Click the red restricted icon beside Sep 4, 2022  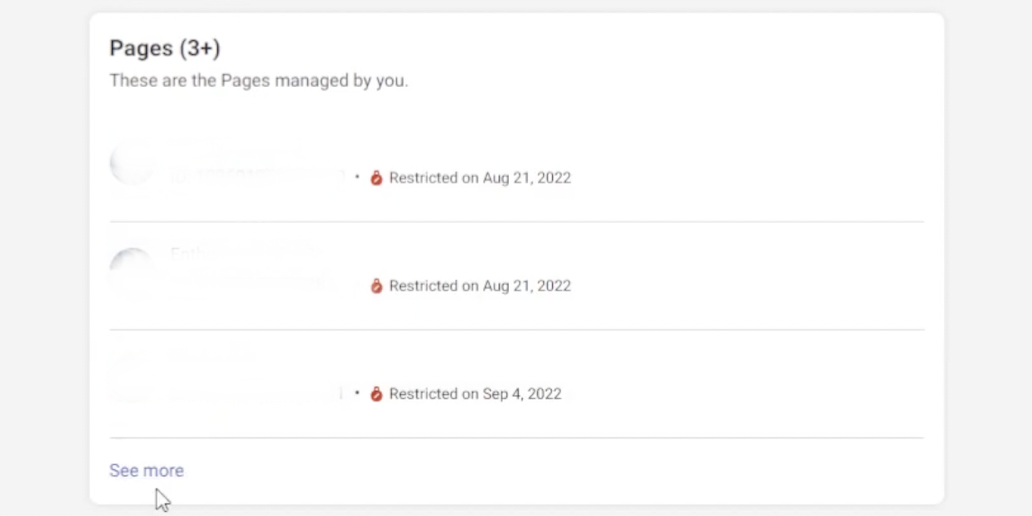(x=376, y=394)
